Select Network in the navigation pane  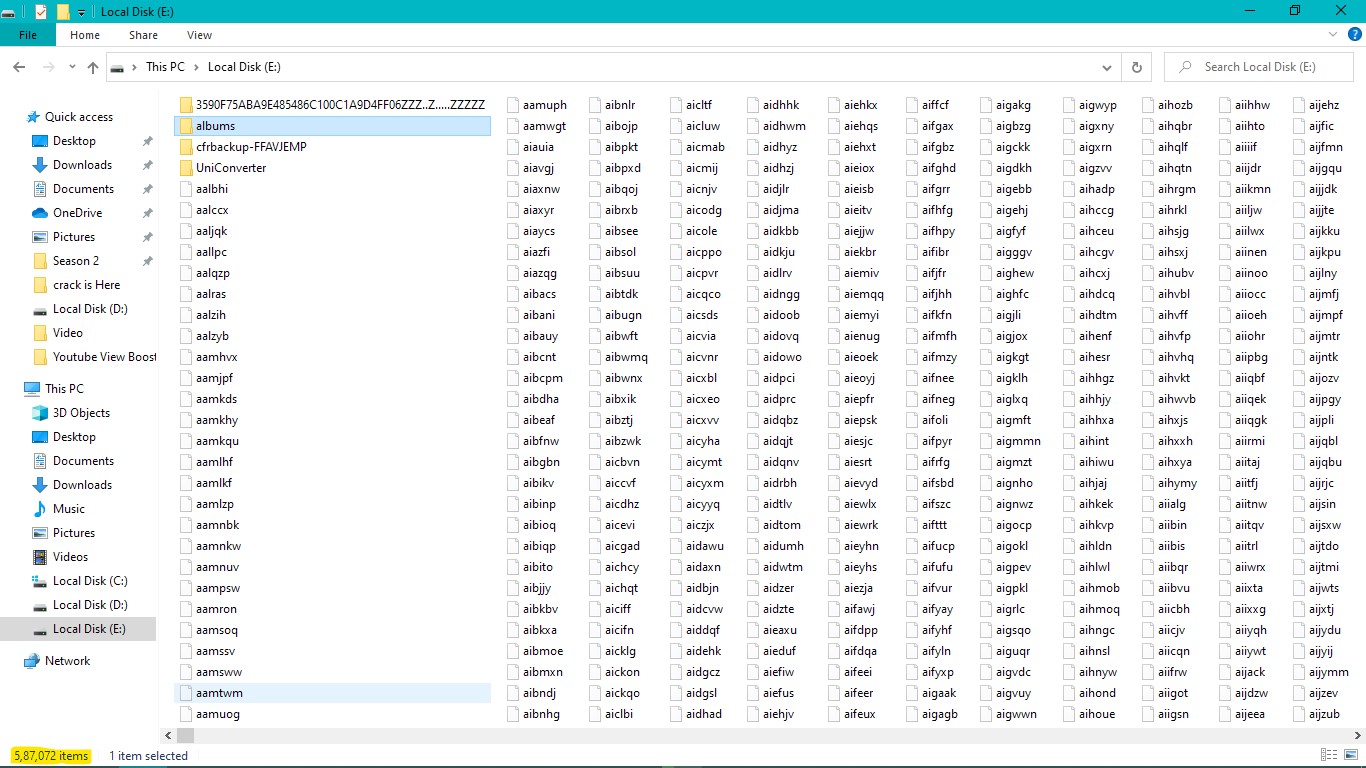click(67, 661)
